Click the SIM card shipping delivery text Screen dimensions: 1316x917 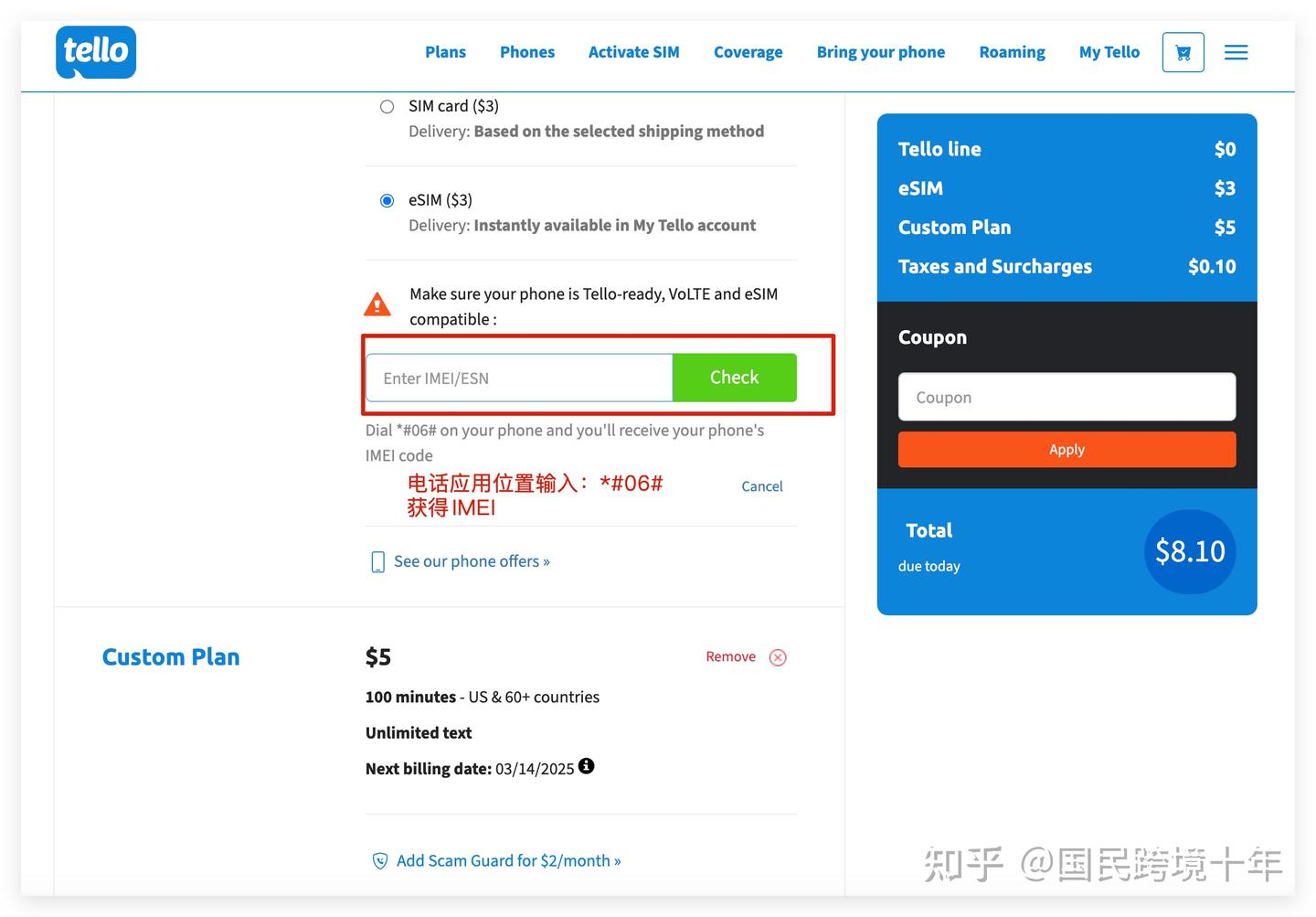(587, 132)
